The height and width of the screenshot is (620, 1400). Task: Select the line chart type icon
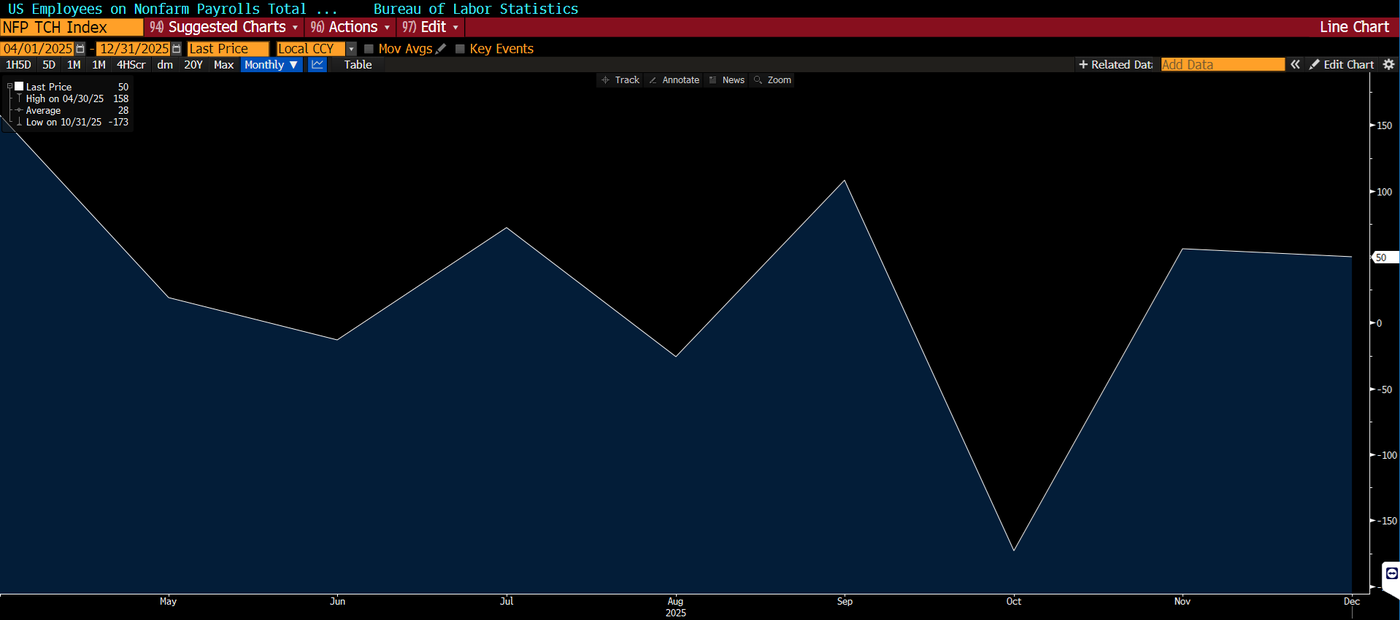click(317, 64)
